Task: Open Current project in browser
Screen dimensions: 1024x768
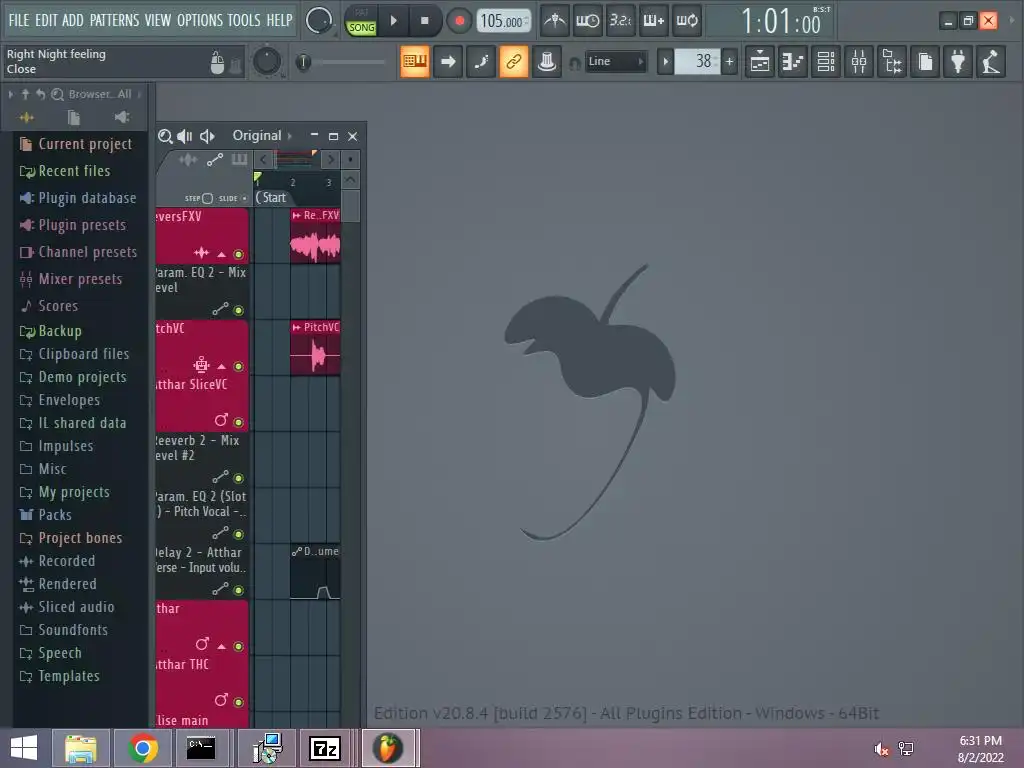Action: click(76, 144)
